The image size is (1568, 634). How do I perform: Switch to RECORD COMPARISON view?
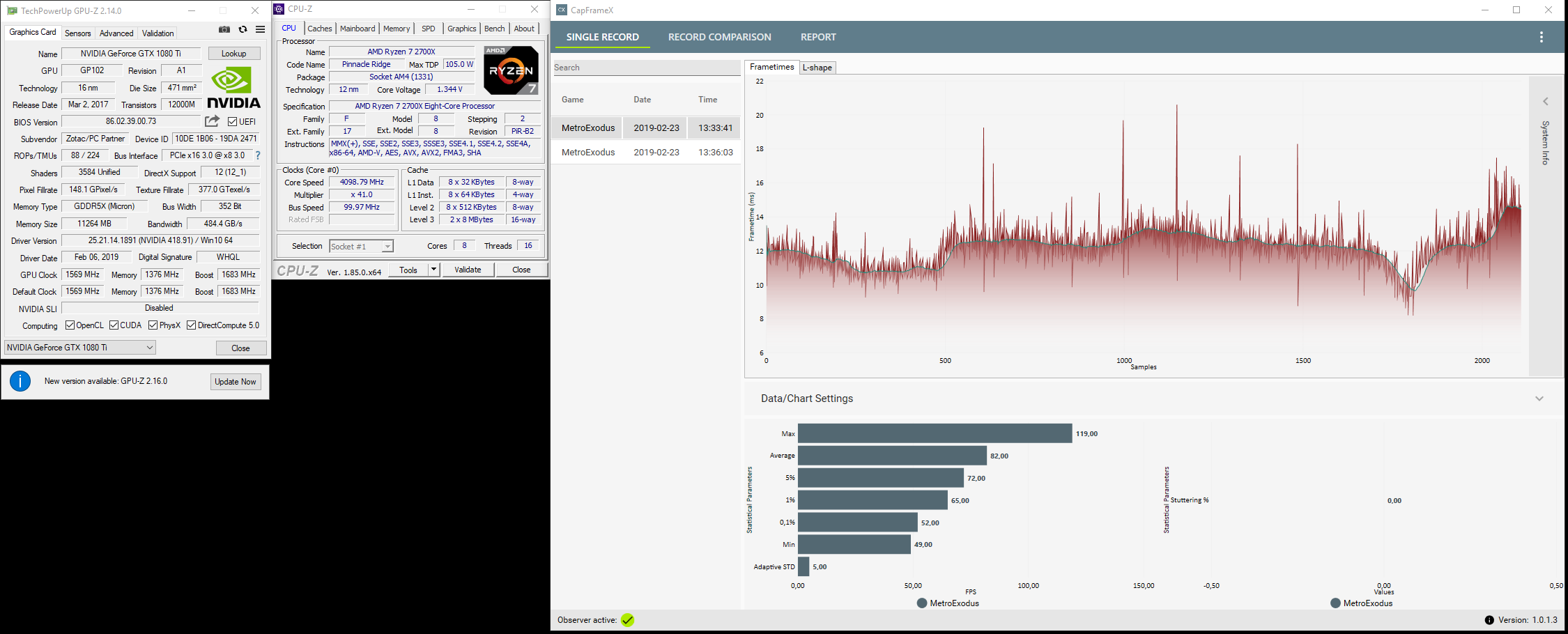click(x=720, y=37)
